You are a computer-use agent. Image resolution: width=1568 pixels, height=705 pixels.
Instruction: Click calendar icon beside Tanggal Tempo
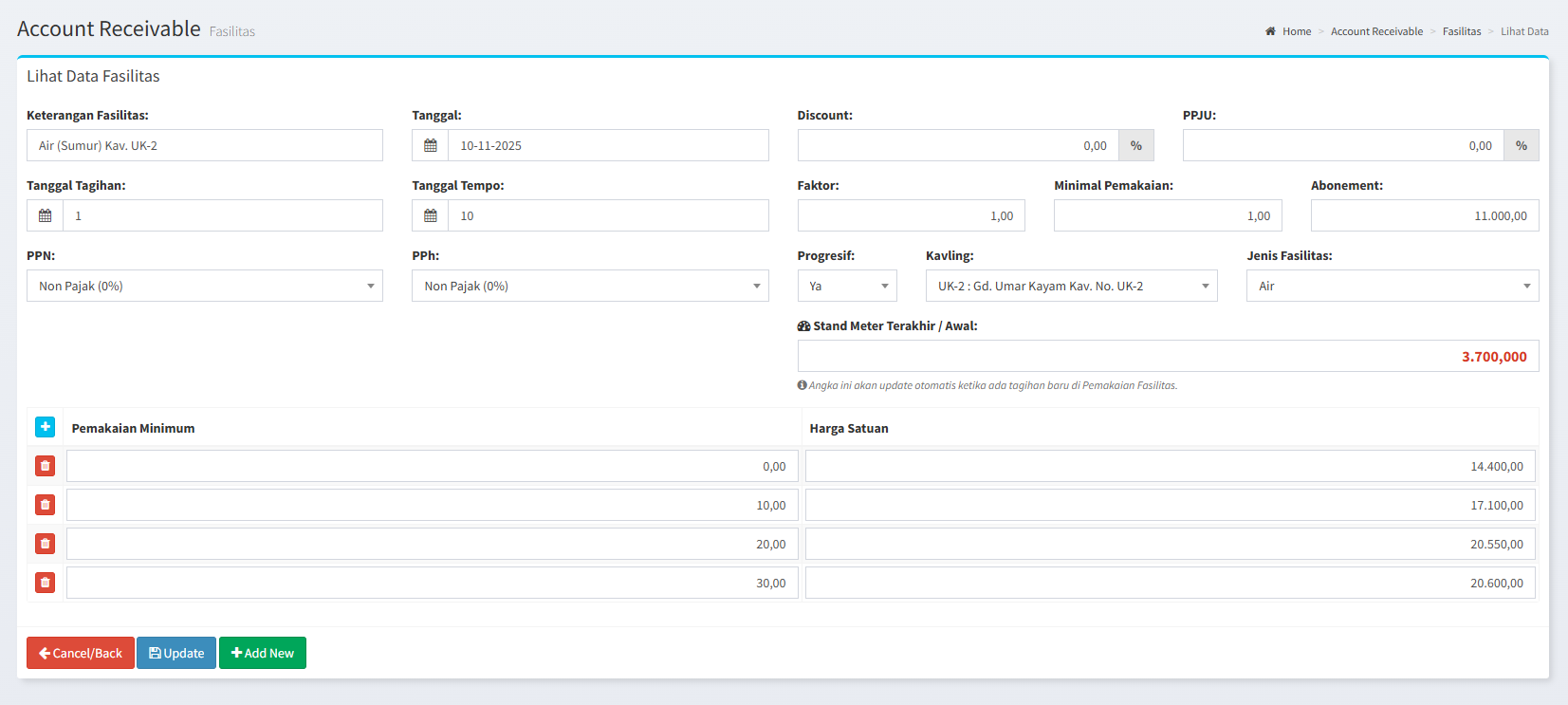click(x=430, y=215)
